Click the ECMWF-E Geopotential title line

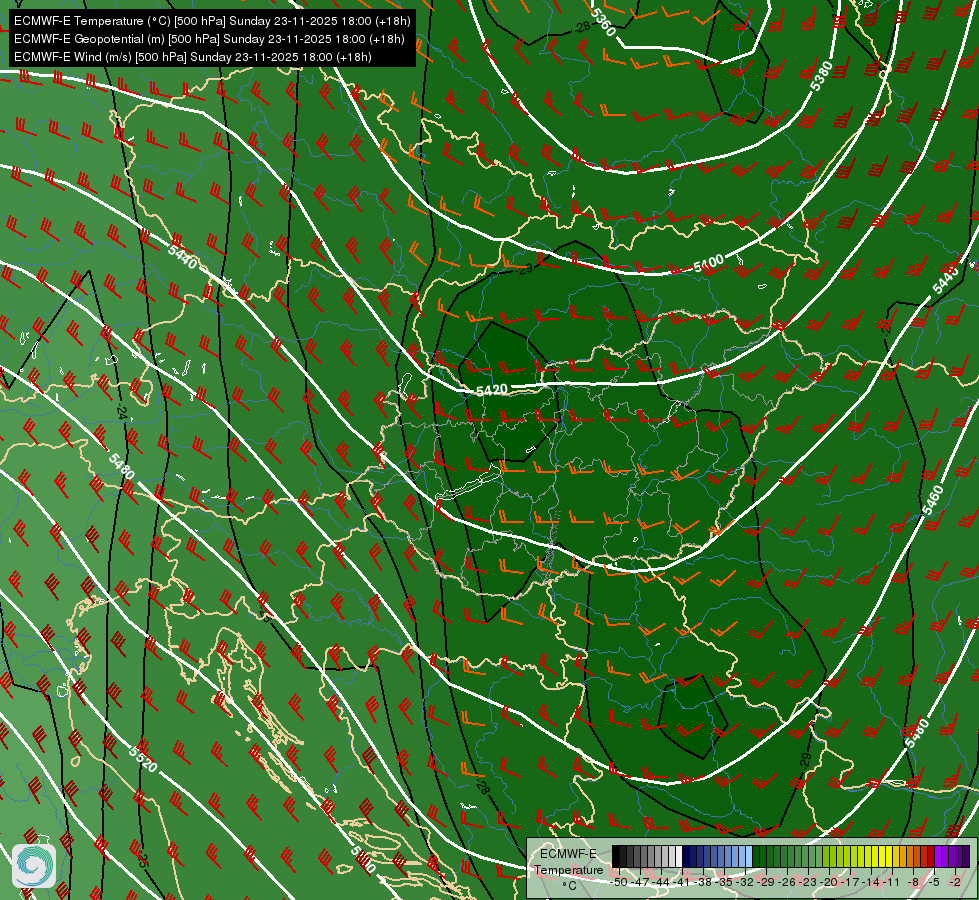pyautogui.click(x=209, y=39)
